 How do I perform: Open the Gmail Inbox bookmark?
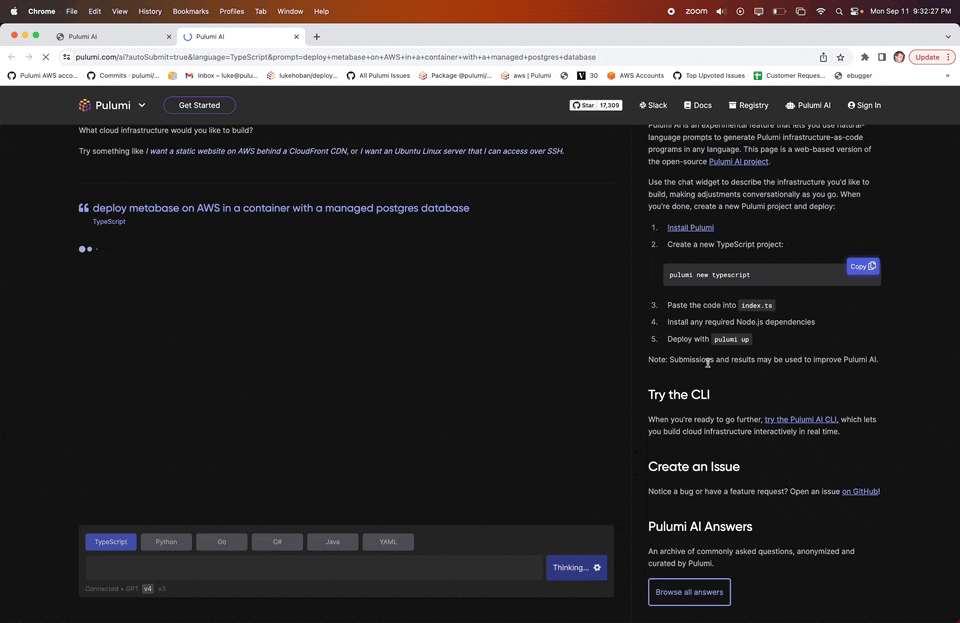click(222, 76)
